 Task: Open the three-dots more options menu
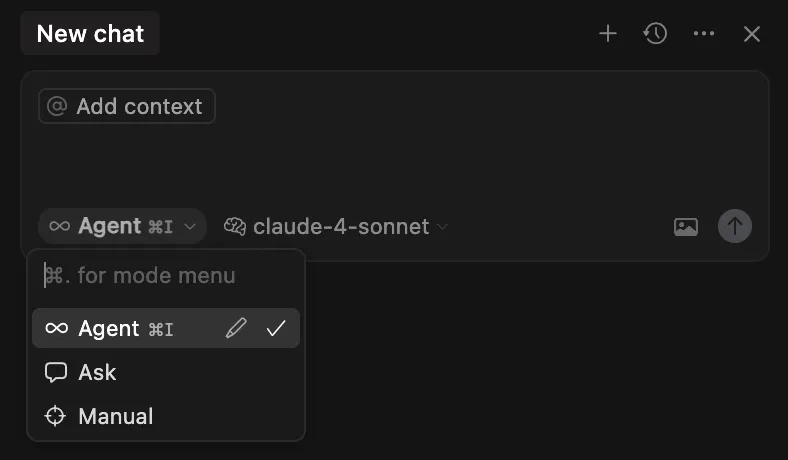point(704,34)
